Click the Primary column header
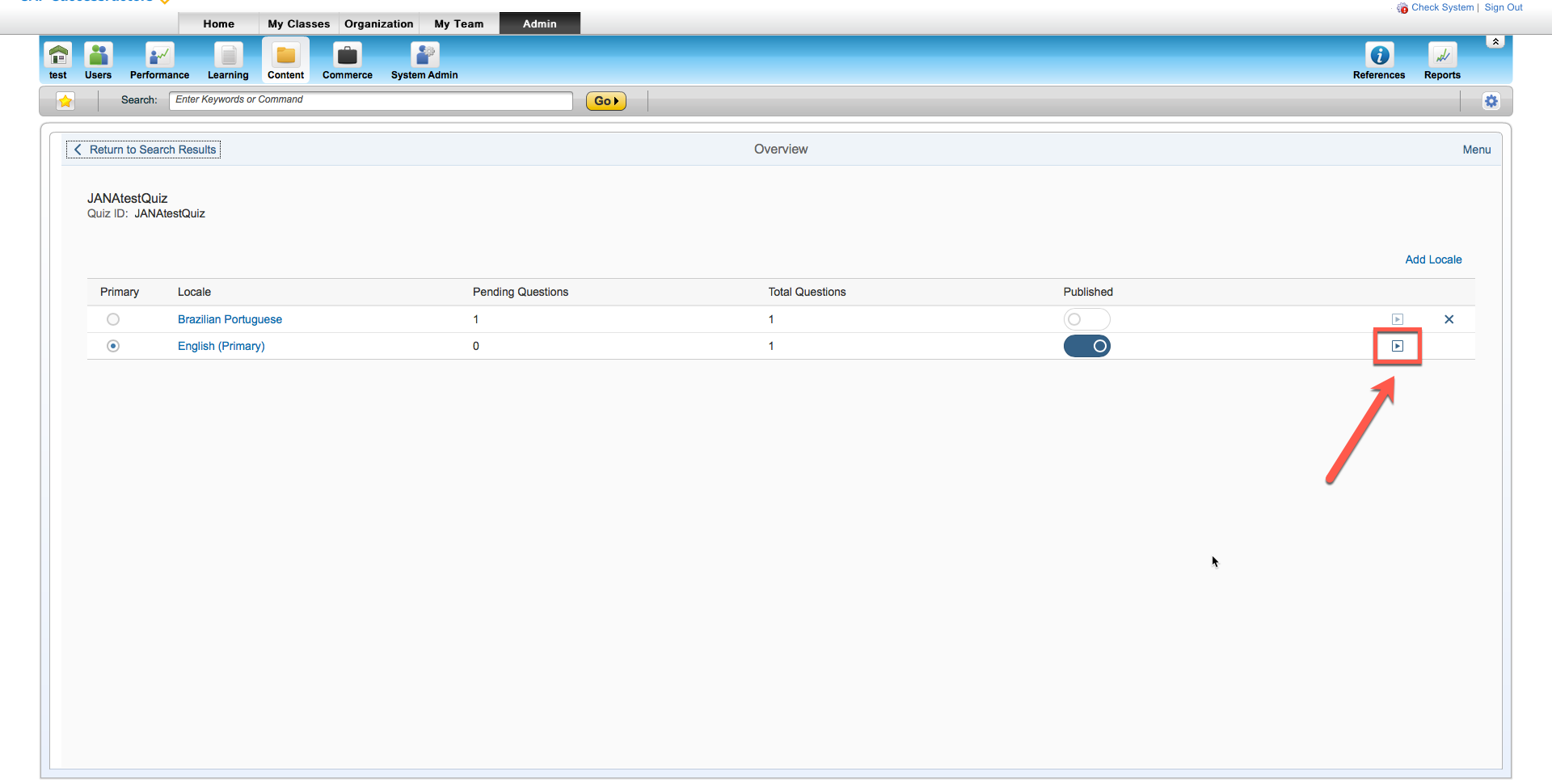The height and width of the screenshot is (784, 1552). tap(120, 292)
